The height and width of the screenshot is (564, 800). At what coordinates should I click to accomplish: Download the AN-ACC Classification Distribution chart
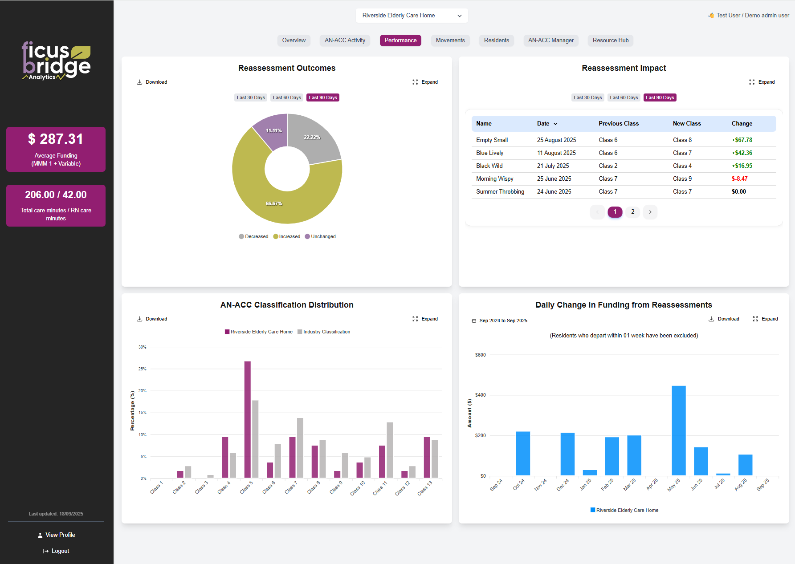point(151,319)
